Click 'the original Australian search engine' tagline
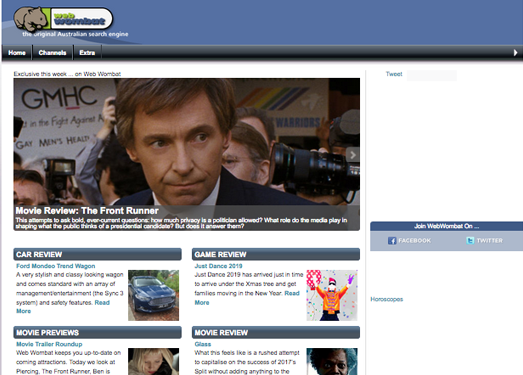This screenshot has height=375, width=523. pos(75,34)
